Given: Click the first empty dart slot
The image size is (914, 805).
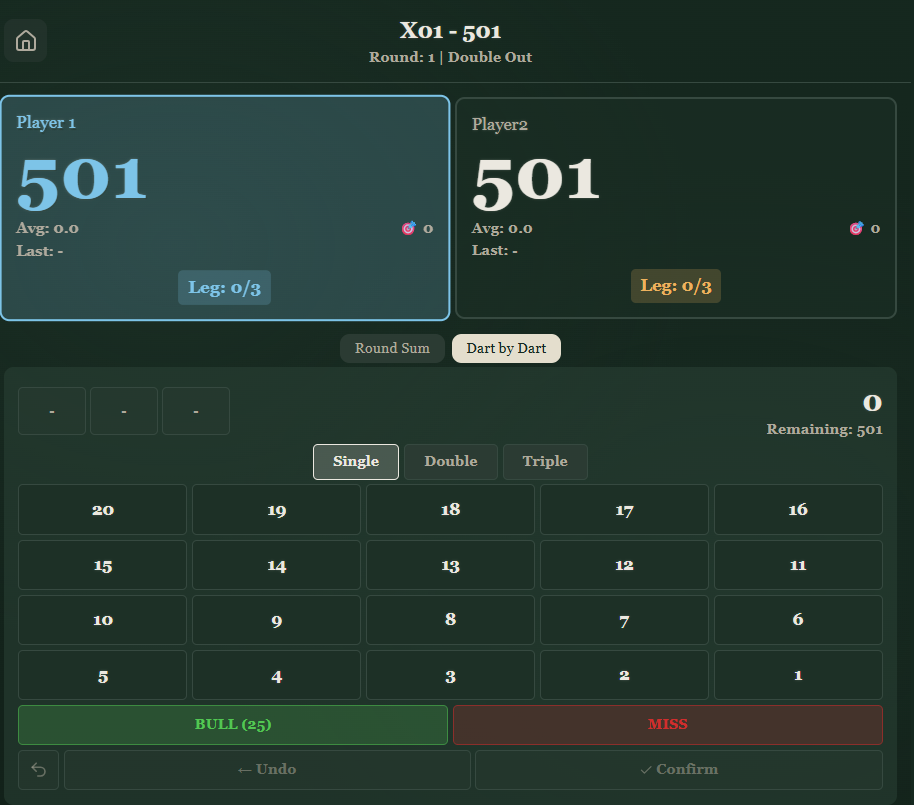Looking at the screenshot, I should (x=51, y=410).
